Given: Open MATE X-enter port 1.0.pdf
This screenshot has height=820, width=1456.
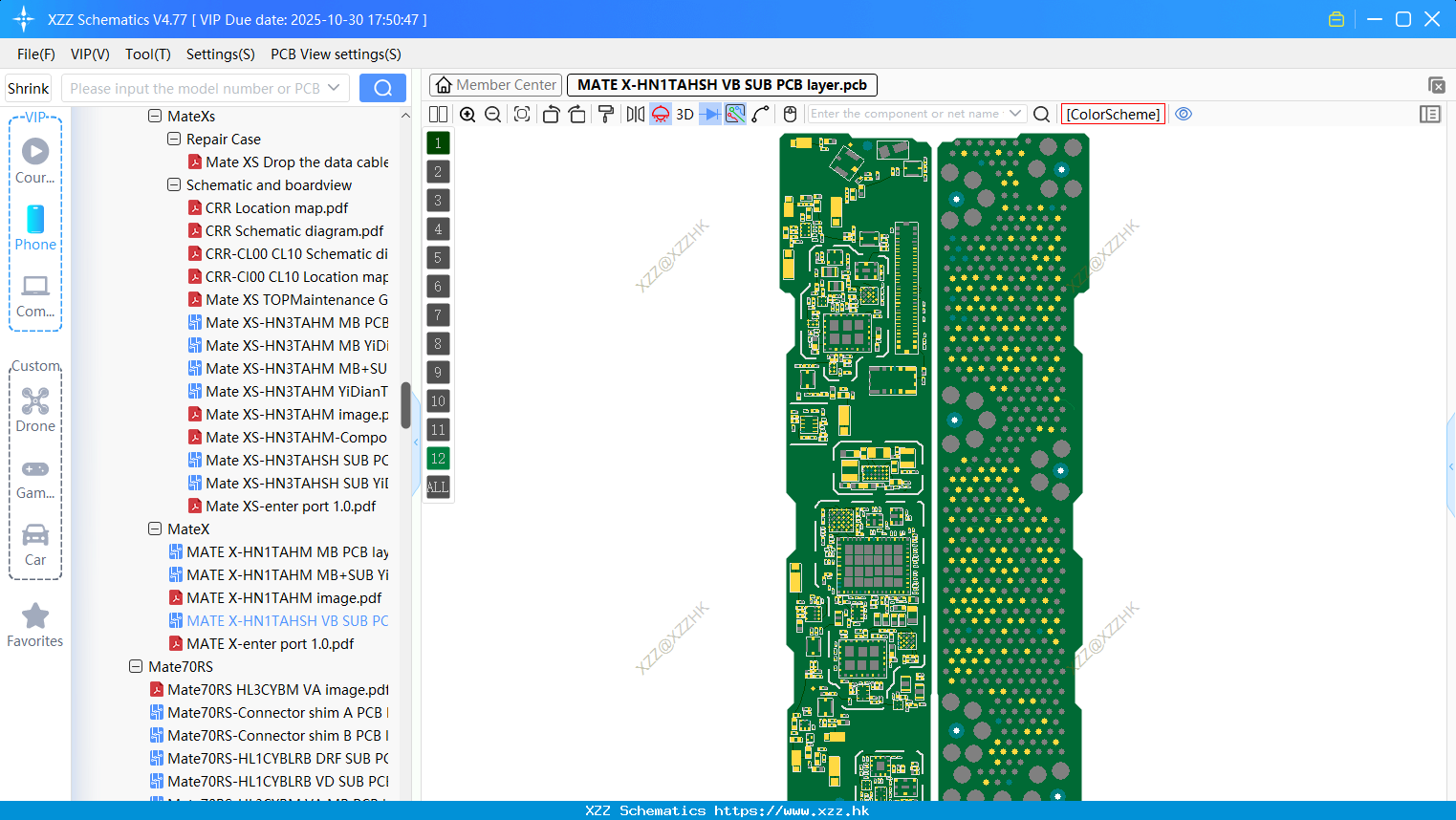Looking at the screenshot, I should [x=261, y=643].
